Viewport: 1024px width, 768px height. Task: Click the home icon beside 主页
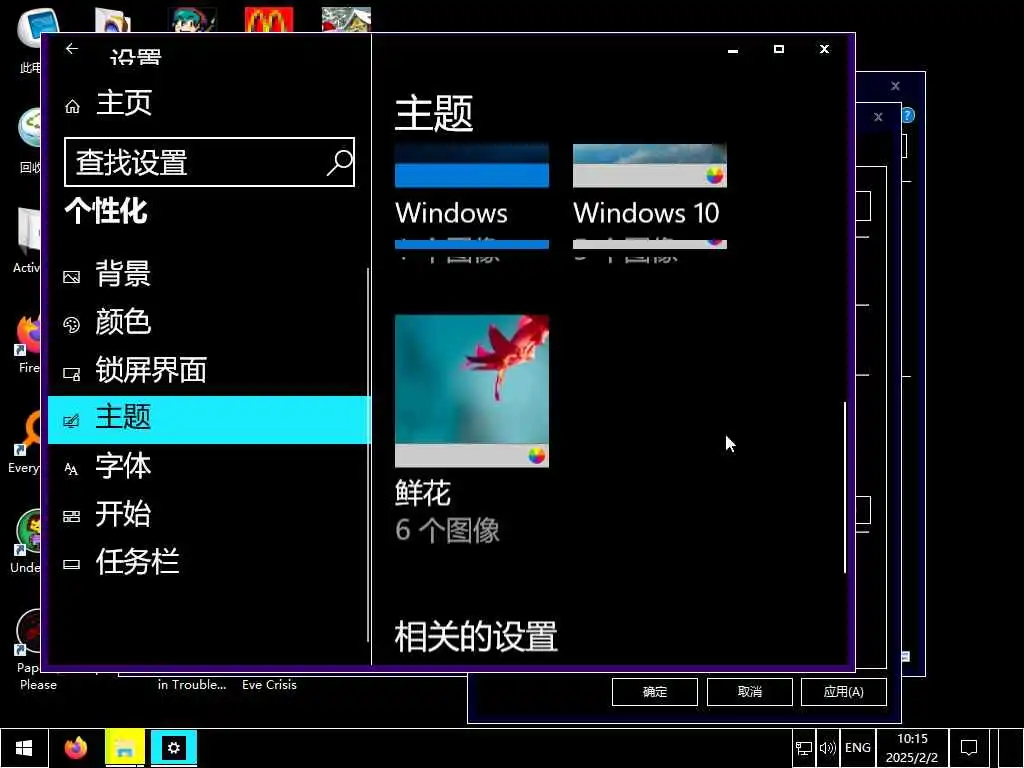click(x=72, y=106)
